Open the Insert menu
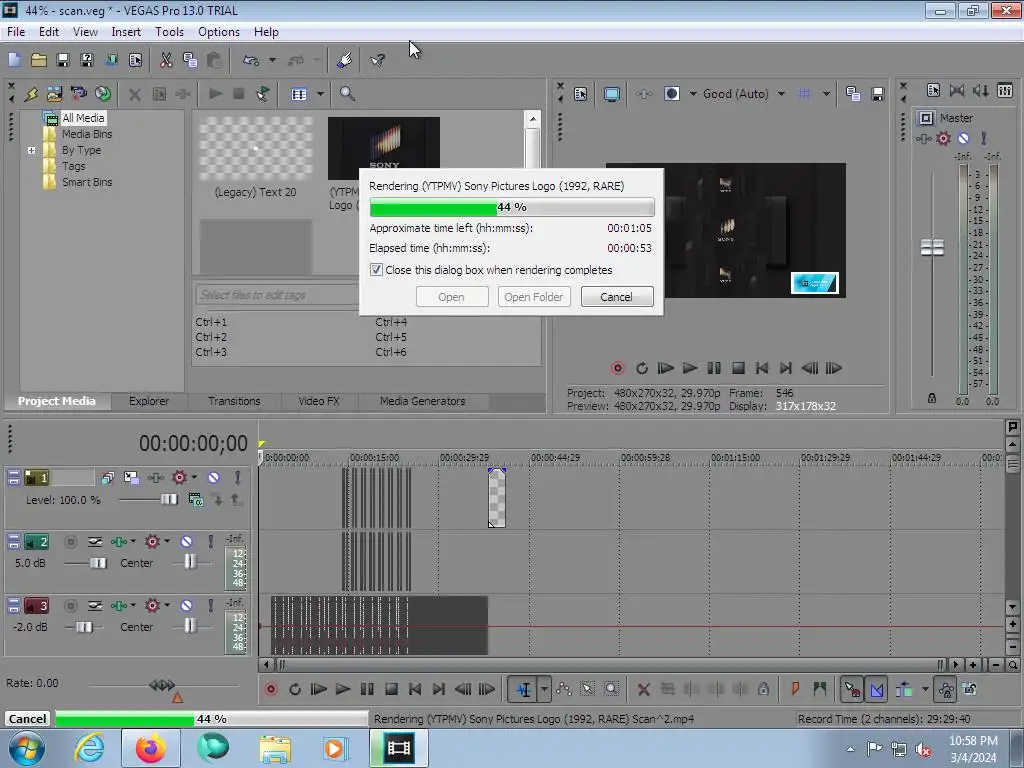 click(126, 32)
